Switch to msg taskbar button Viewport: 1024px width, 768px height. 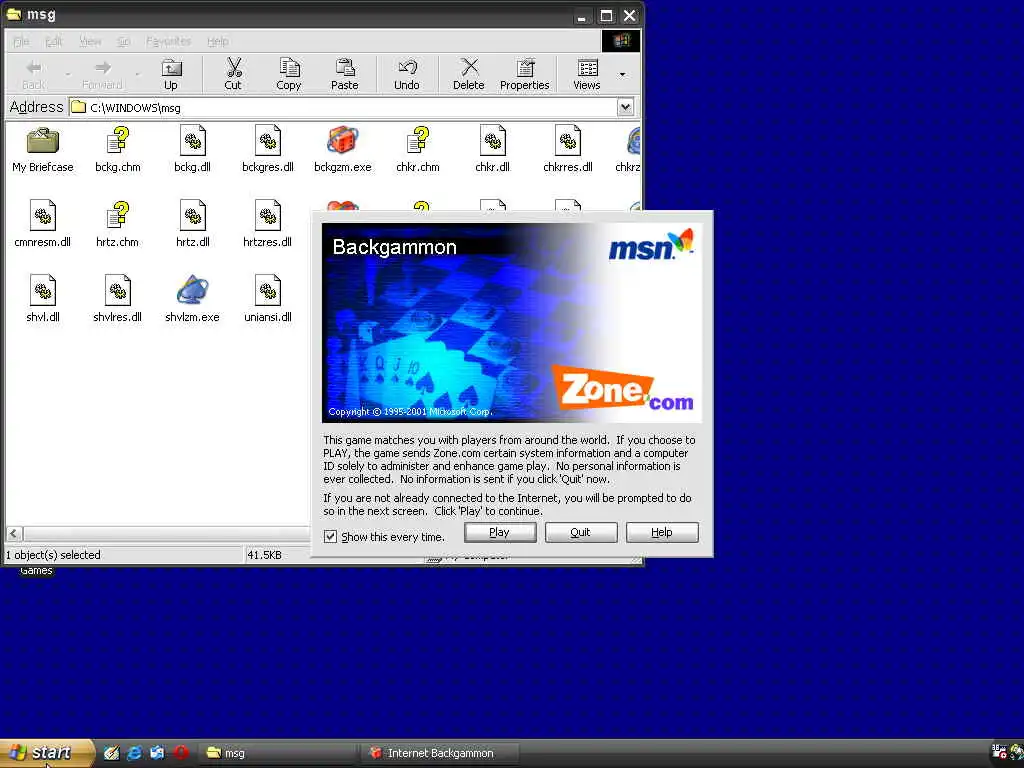278,753
